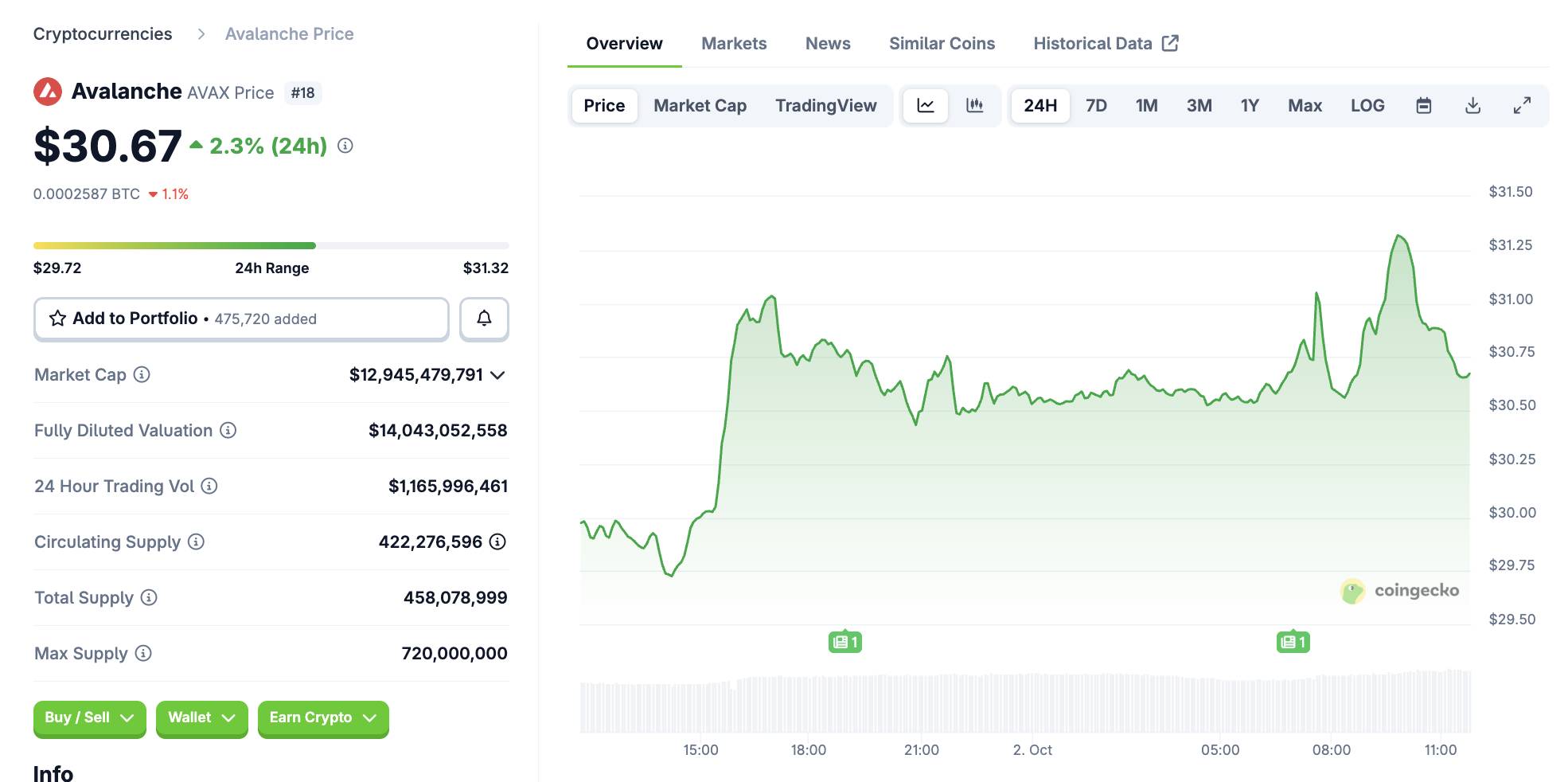
Task: Open the Markets tab
Action: pyautogui.click(x=733, y=44)
